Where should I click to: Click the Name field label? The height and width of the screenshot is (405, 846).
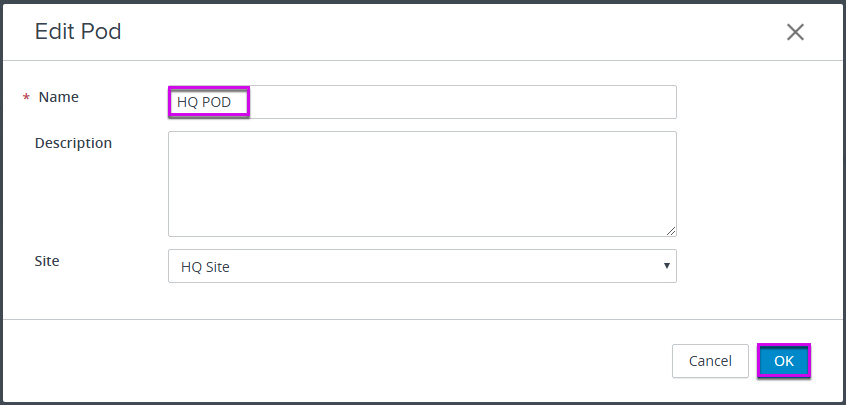coord(59,97)
